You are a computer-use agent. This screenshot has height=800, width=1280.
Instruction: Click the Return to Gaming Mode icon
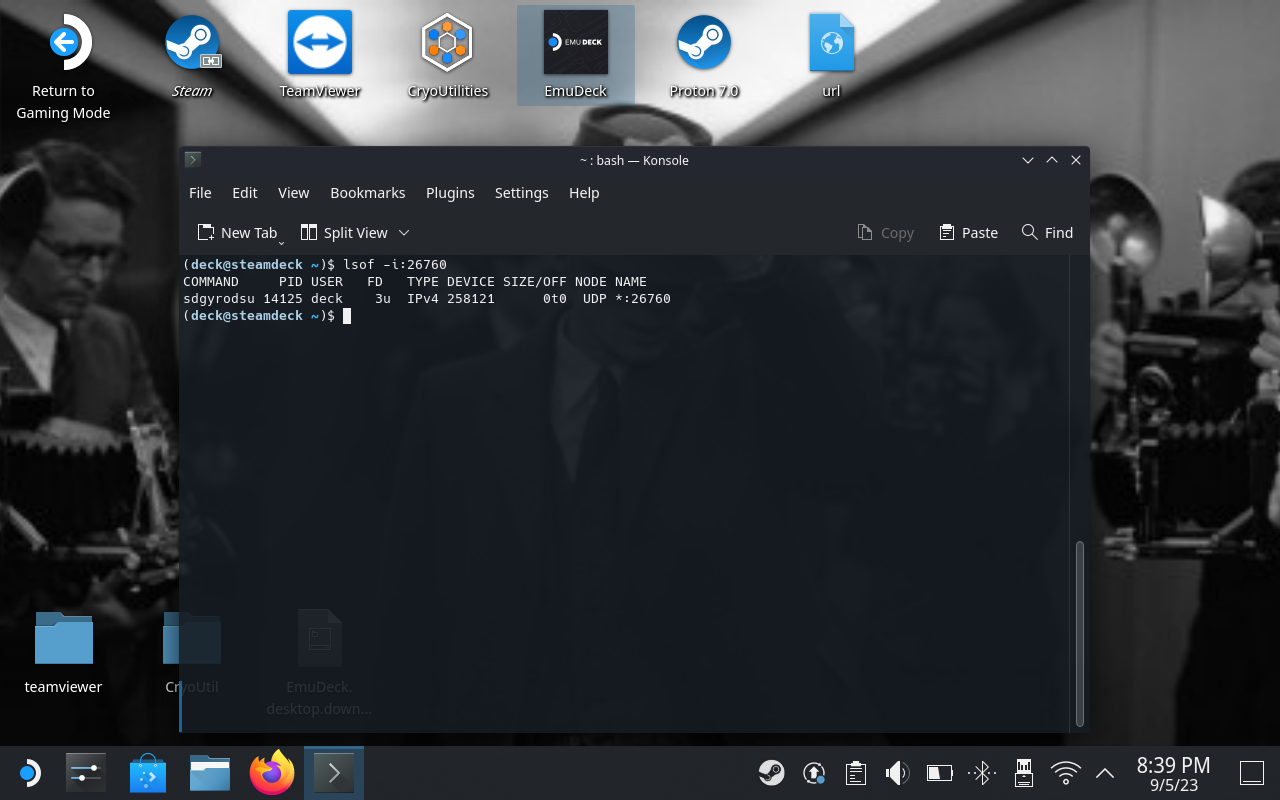coord(64,44)
